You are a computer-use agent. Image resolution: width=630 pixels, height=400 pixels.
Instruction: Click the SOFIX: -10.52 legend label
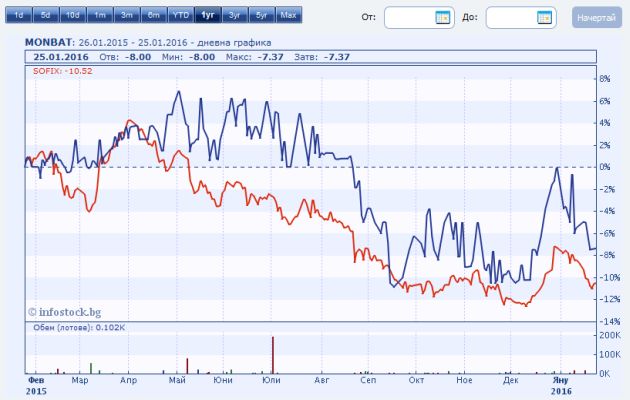point(63,71)
